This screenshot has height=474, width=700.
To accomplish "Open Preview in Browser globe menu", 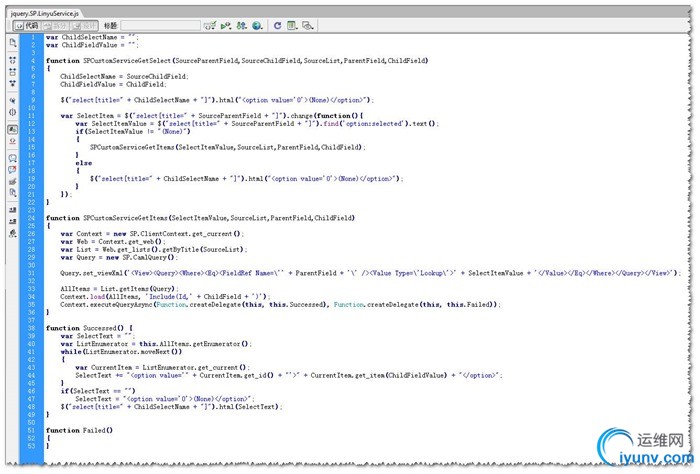I will [x=257, y=26].
